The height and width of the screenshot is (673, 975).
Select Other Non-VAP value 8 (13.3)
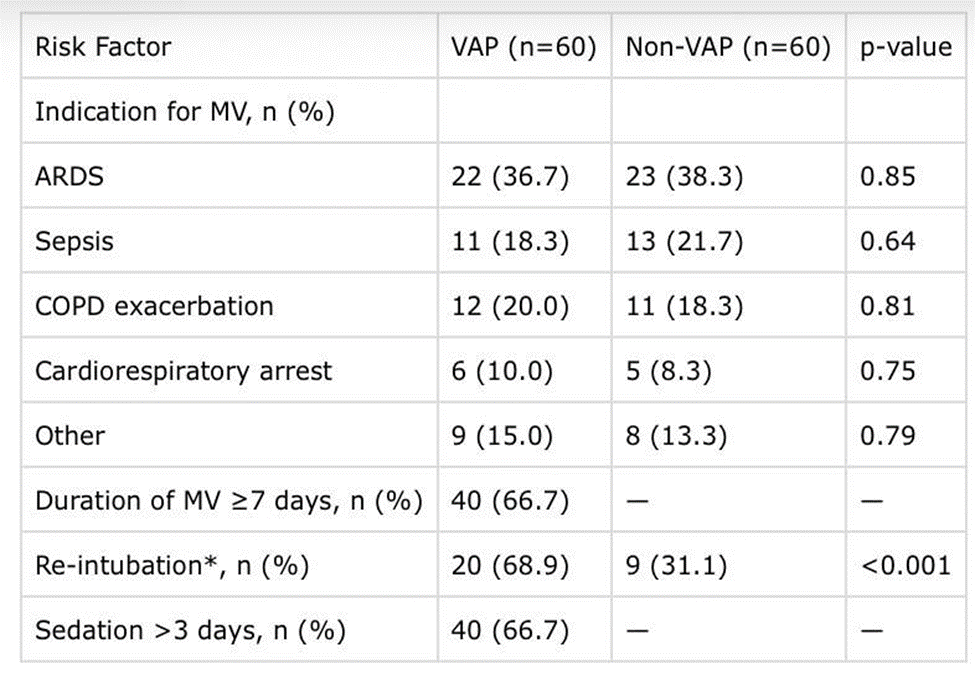click(x=676, y=436)
